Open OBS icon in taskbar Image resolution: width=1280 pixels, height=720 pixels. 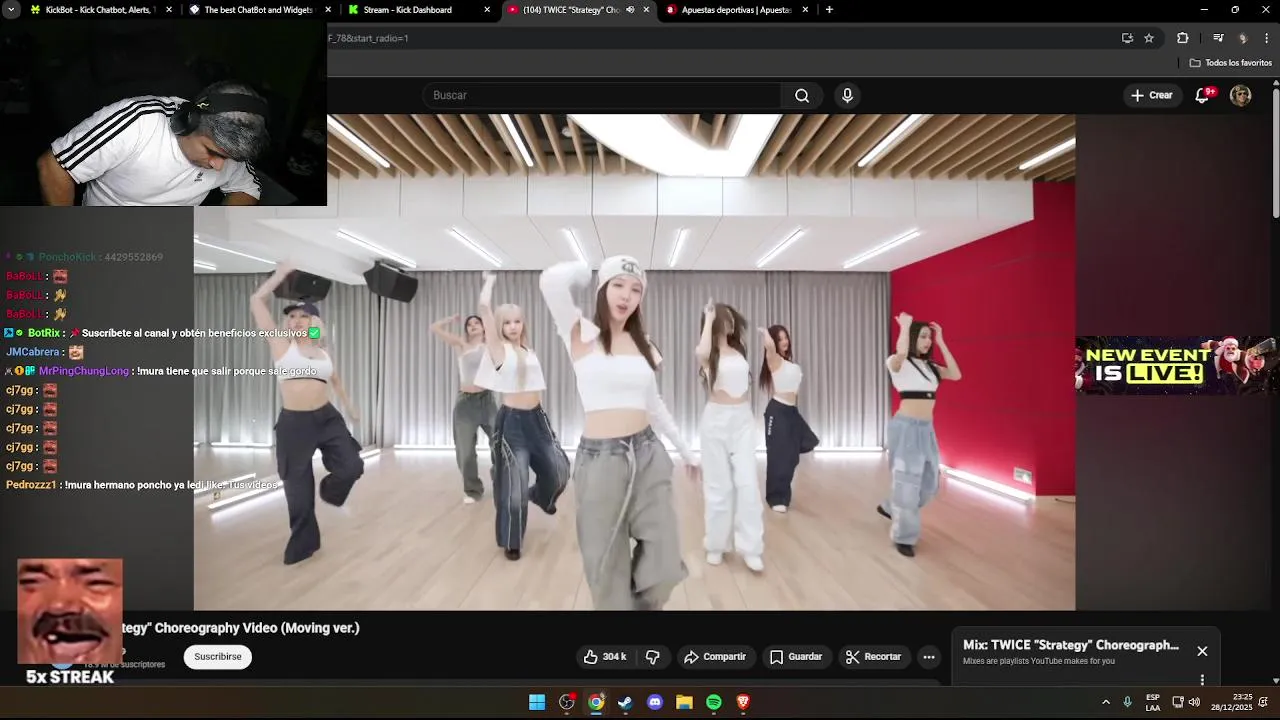567,702
